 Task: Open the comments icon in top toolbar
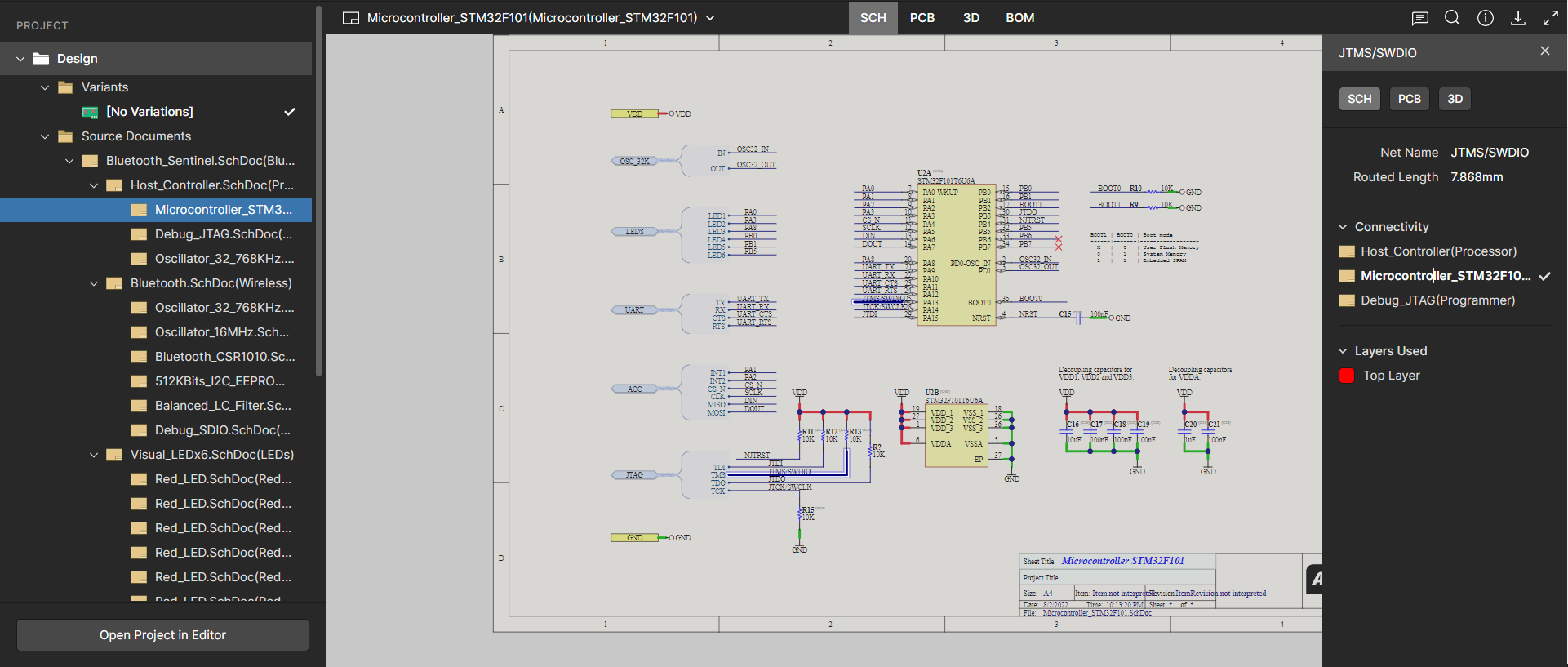coord(1420,18)
